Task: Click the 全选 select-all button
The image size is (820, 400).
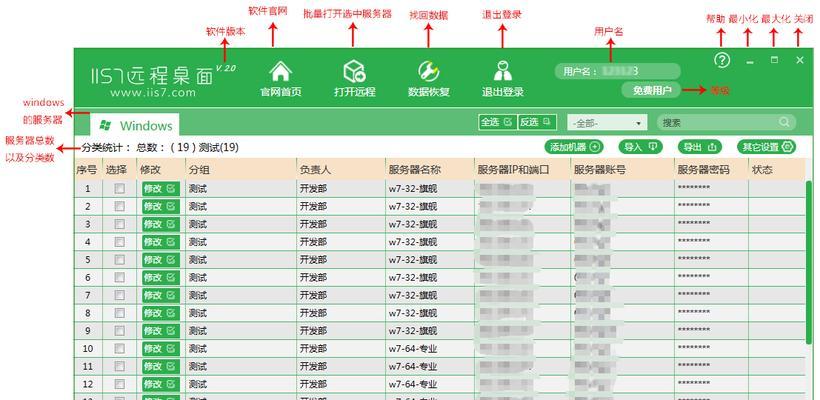Action: coord(497,122)
